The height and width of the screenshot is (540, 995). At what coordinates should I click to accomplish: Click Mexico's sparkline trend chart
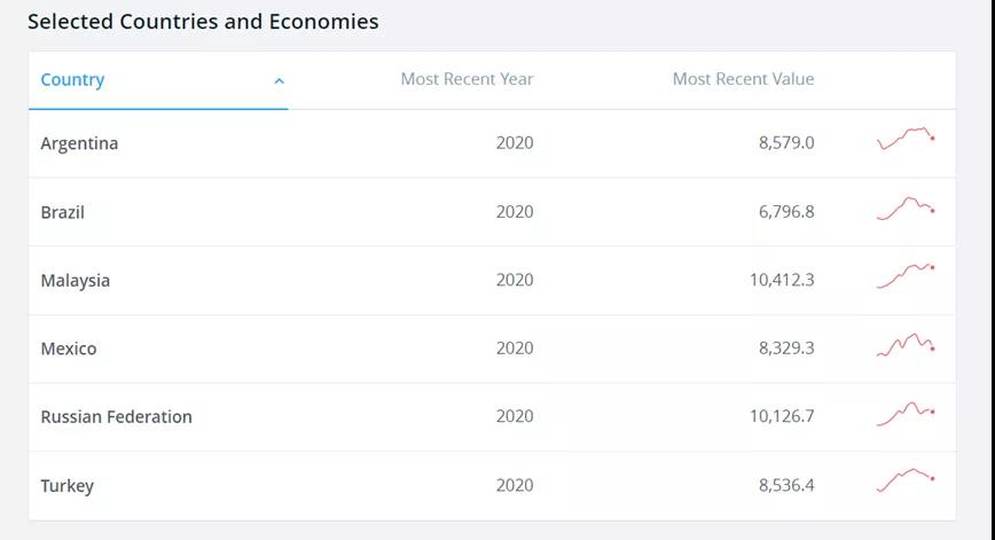coord(906,345)
